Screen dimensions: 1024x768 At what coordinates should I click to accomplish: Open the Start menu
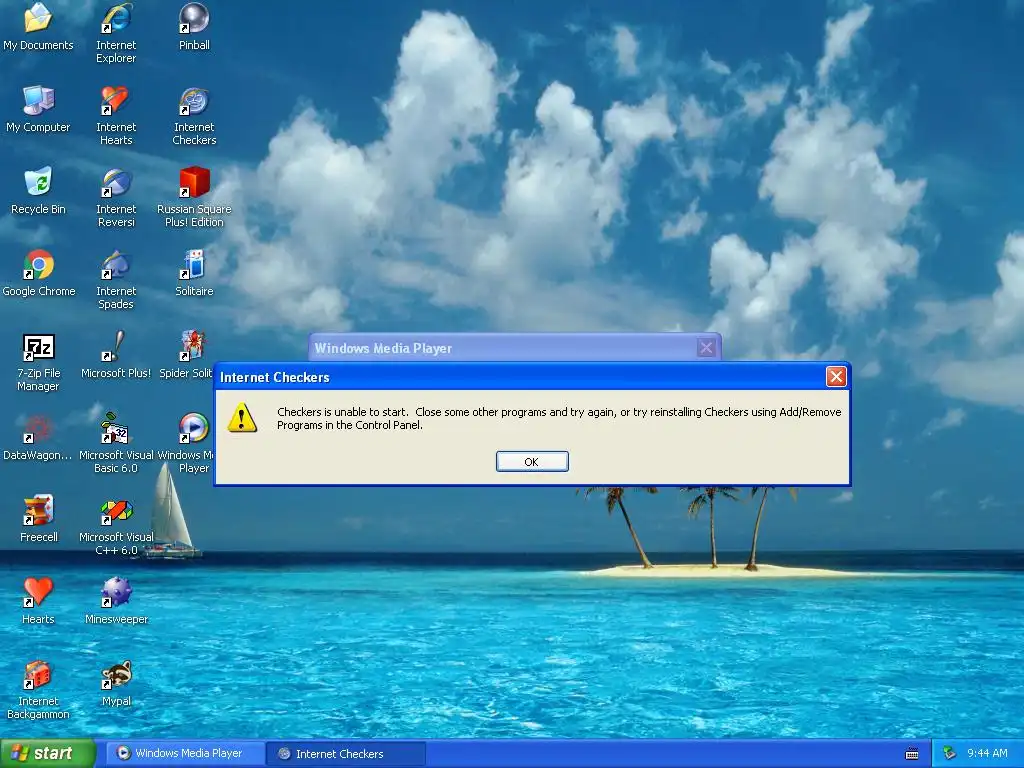[46, 753]
